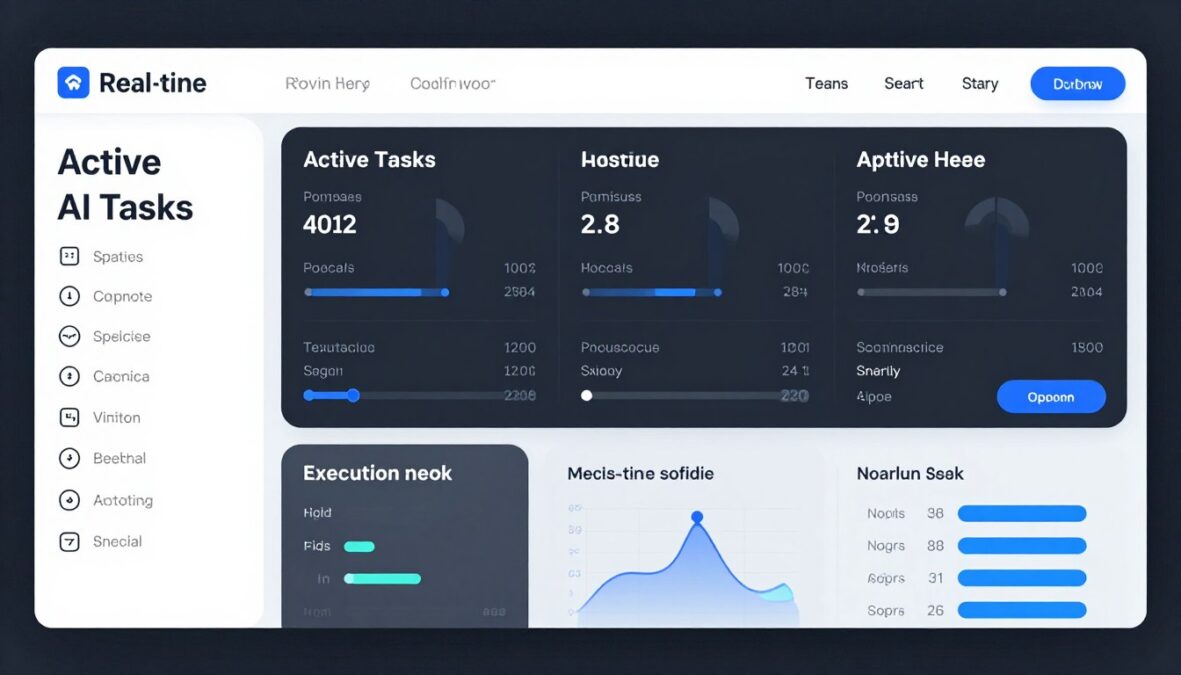Screen dimensions: 1181x675
Task: Click the Pocusoocue row label
Action: [620, 347]
